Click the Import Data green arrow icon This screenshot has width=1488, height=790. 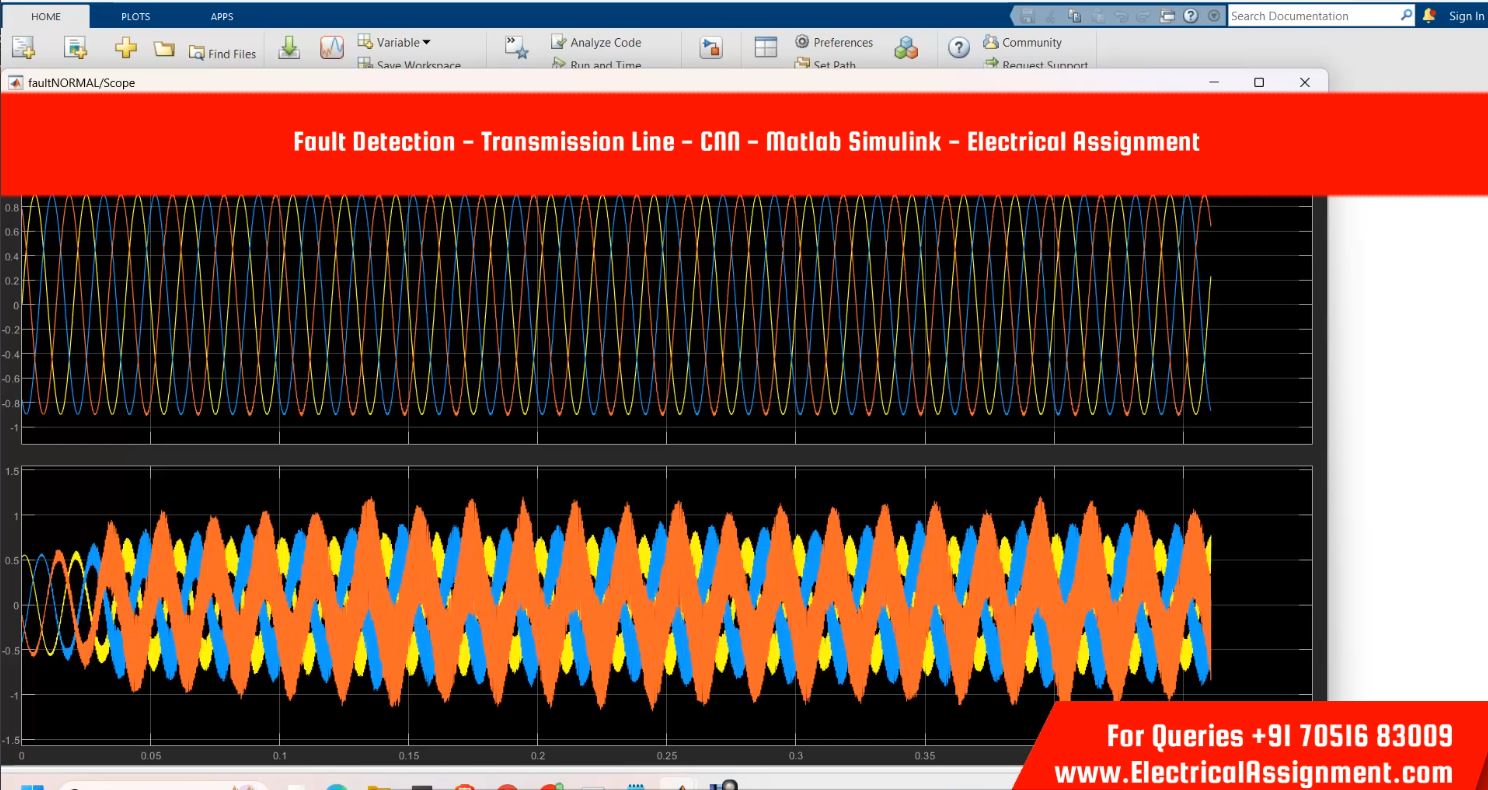pyautogui.click(x=289, y=48)
